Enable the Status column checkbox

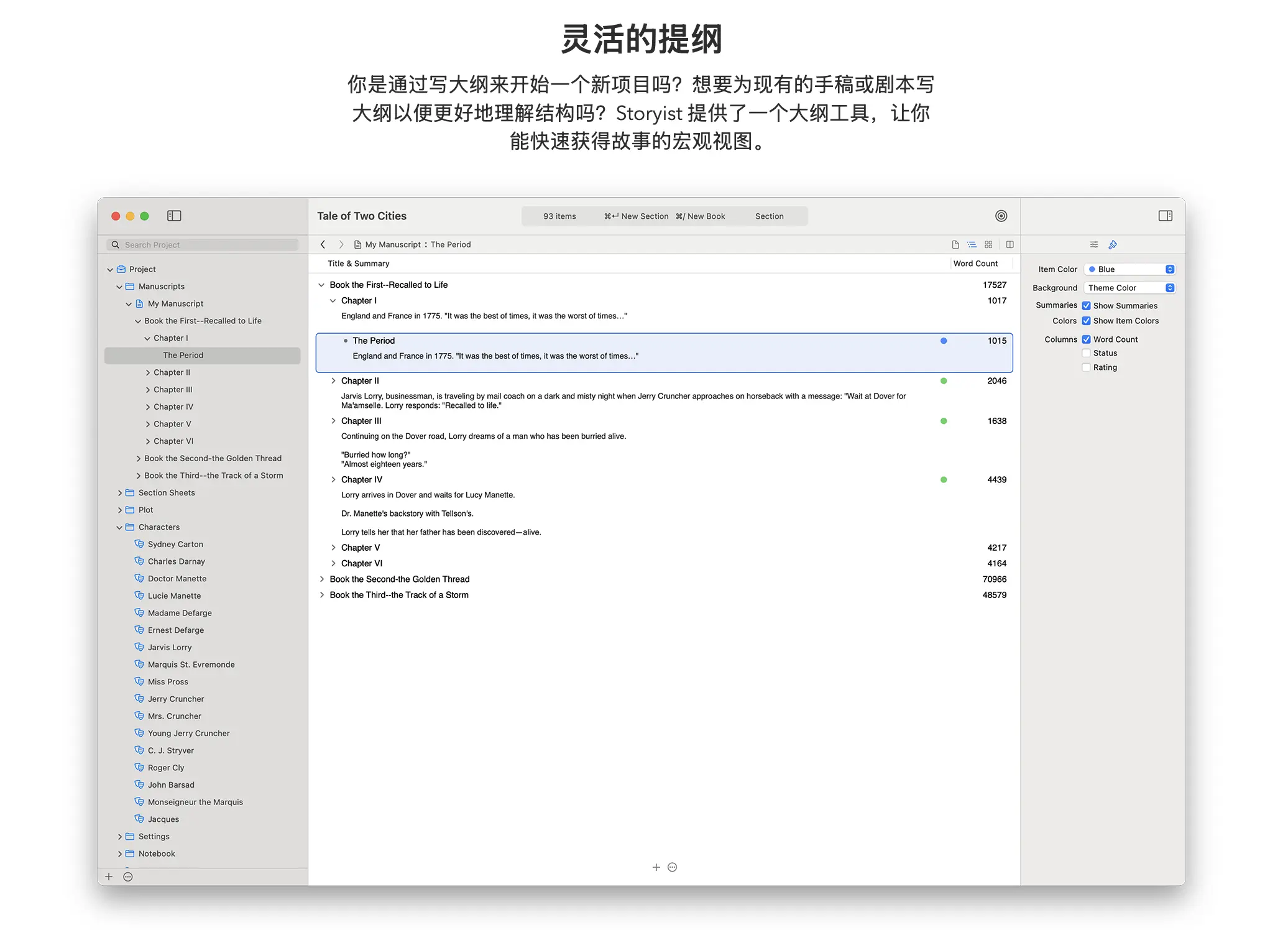tap(1087, 353)
